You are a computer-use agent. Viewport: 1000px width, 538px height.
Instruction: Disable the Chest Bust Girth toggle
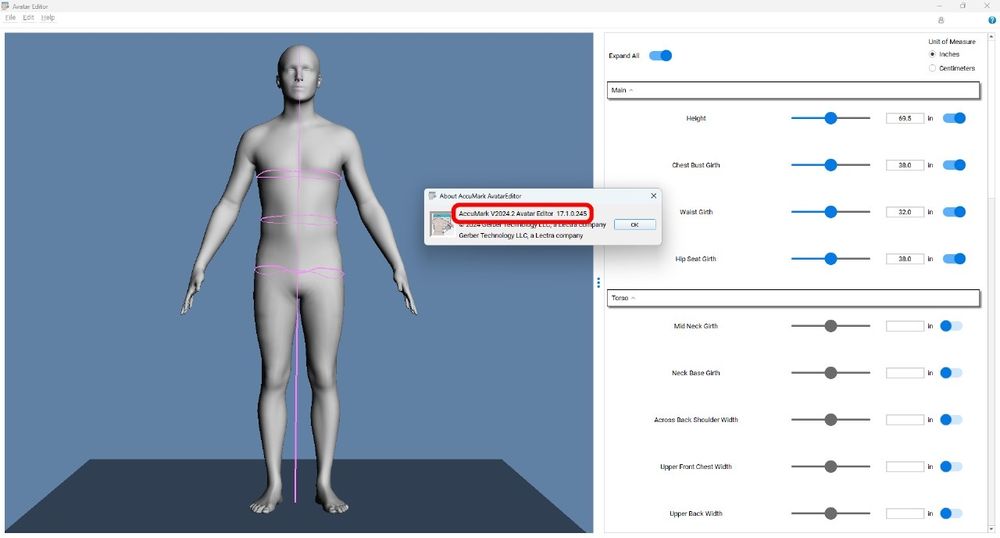[x=954, y=165]
